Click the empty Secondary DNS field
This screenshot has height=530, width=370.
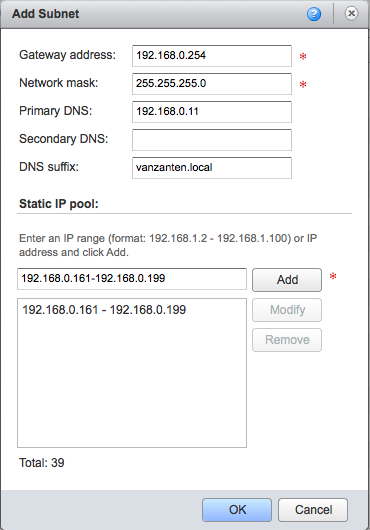pyautogui.click(x=212, y=140)
